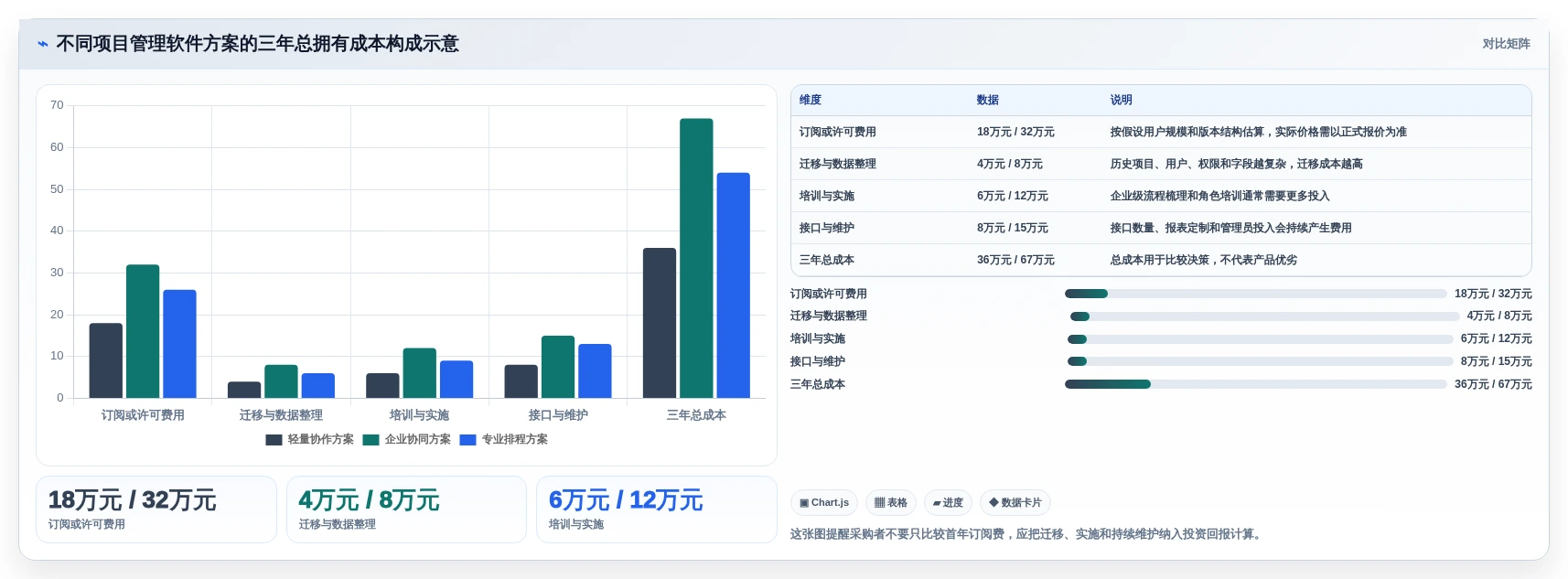Viewport: 1568px width, 579px height.
Task: Click the 培训与实施 progress bar
Action: (1260, 339)
